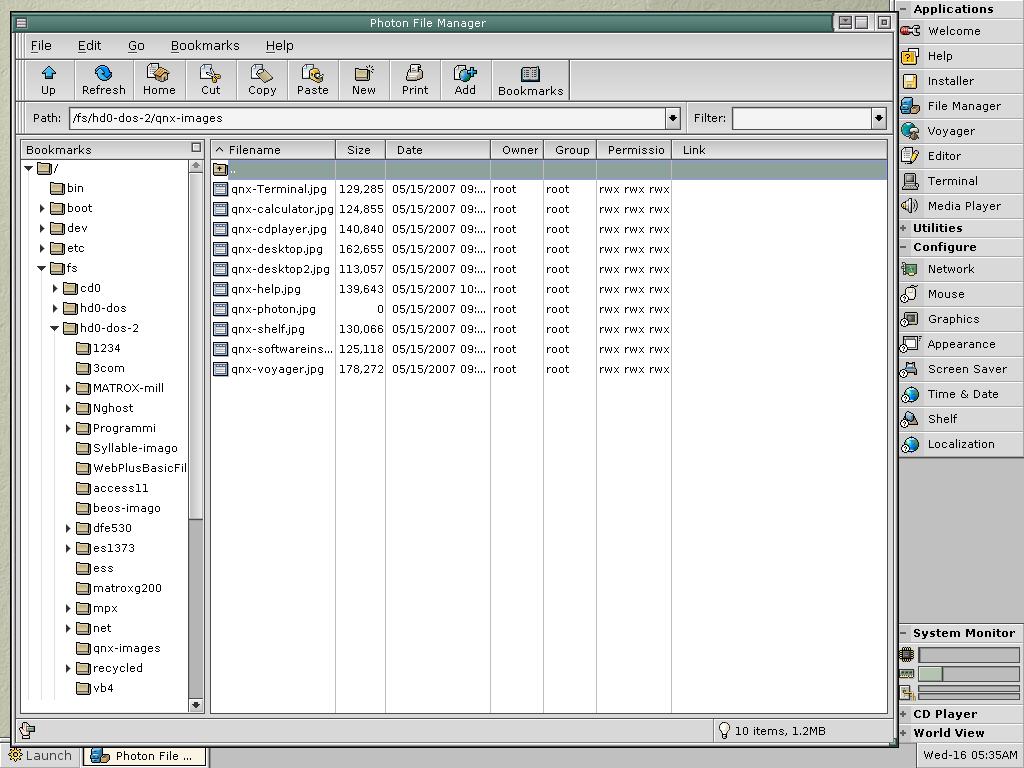Open the Edit menu

[89, 45]
